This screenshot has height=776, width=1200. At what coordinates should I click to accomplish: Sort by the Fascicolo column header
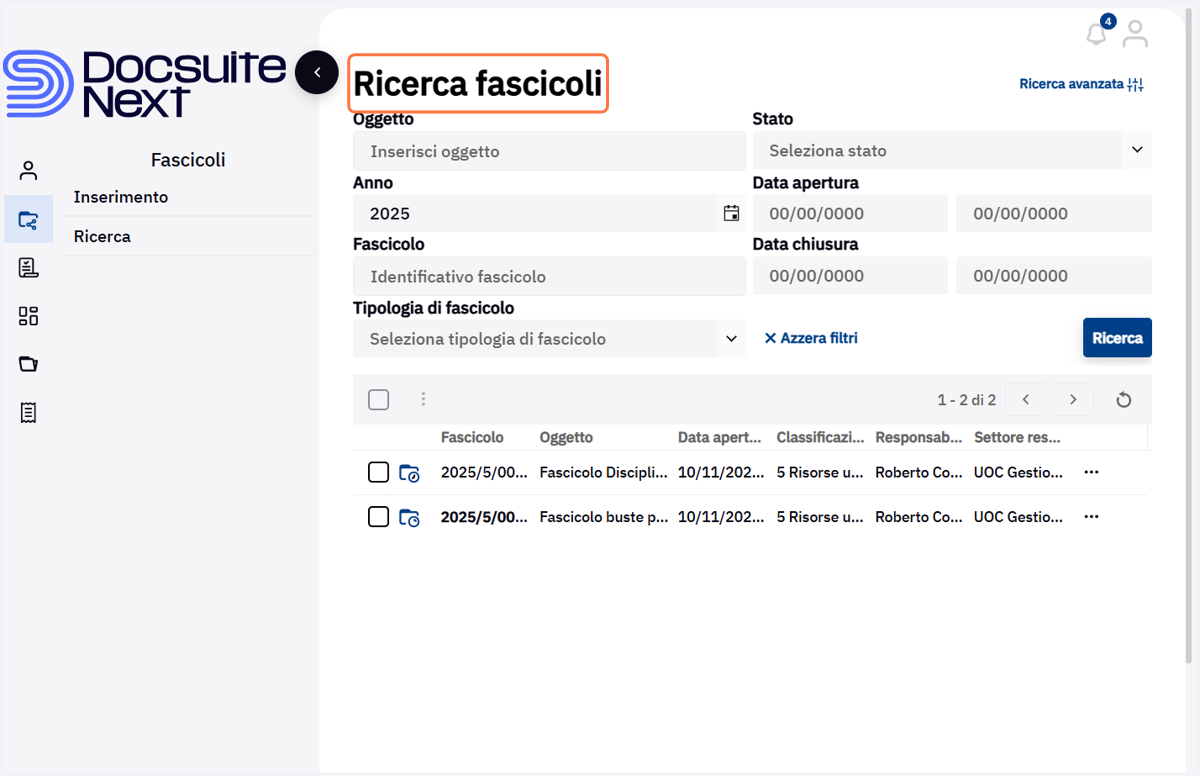click(x=472, y=437)
